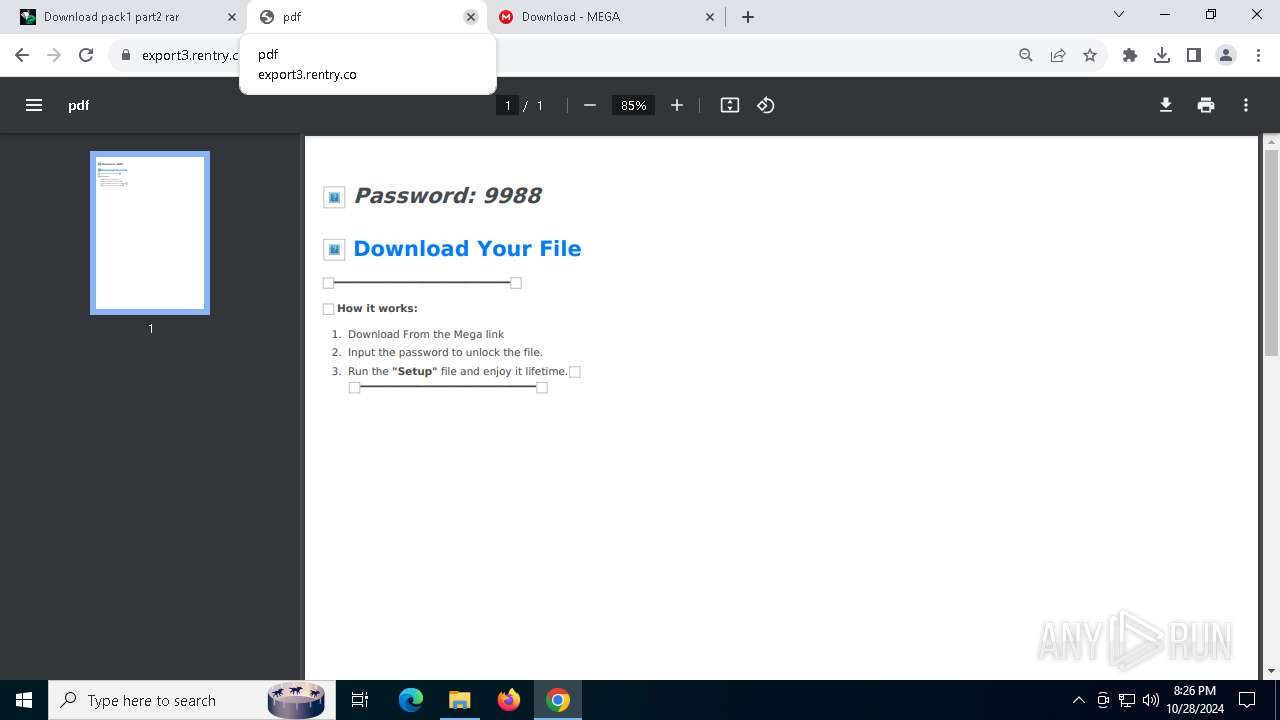
Task: Select the pdf tab
Action: pyautogui.click(x=365, y=17)
